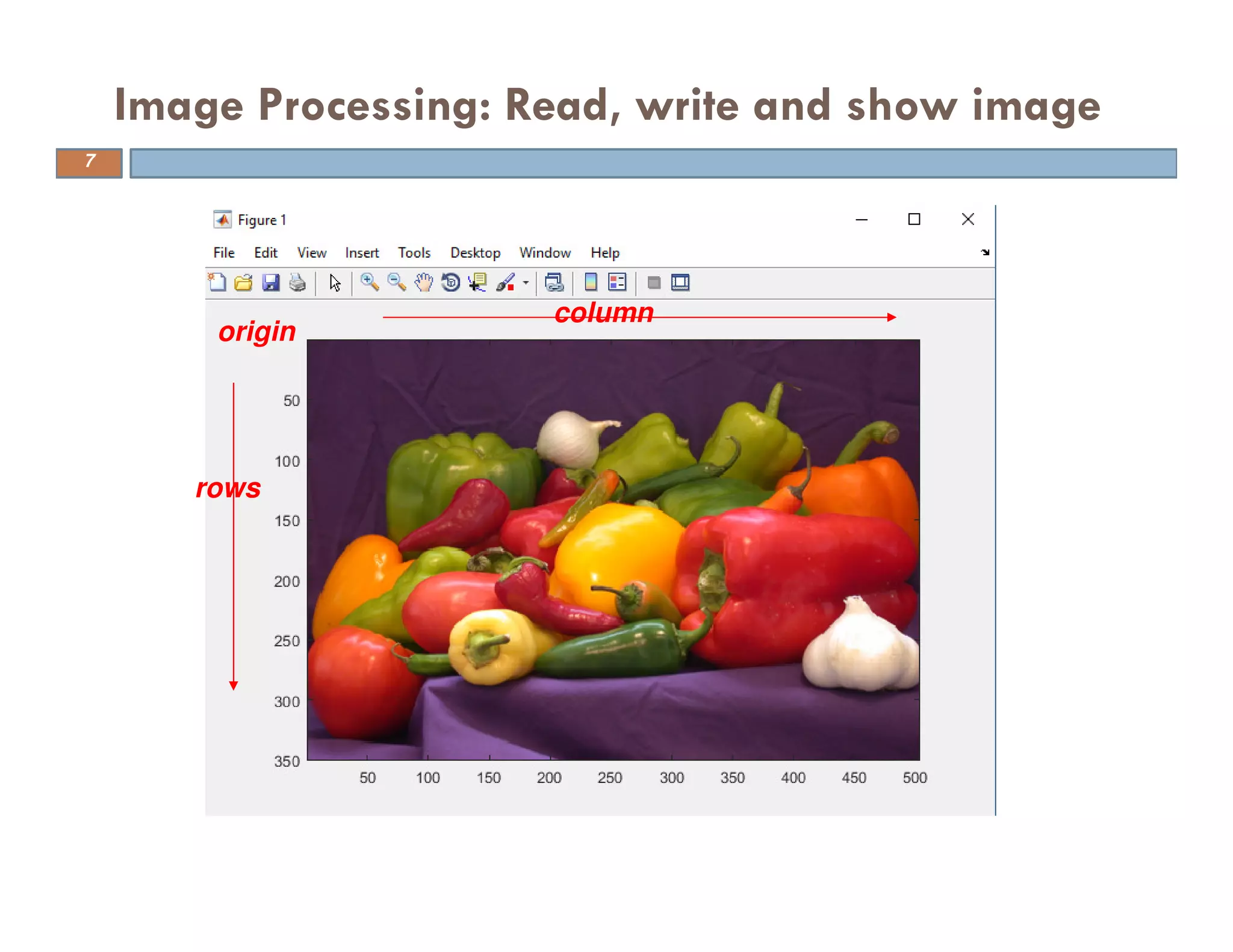Open the File menu
Viewport: 1233px width, 952px height.
(224, 253)
